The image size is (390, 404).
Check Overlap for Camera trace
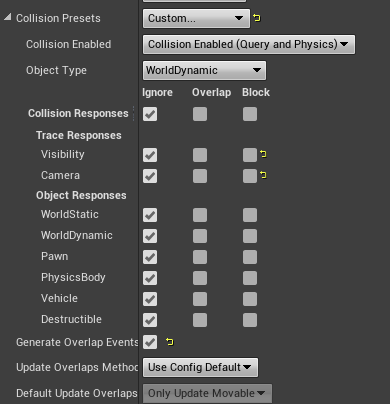[x=200, y=176]
